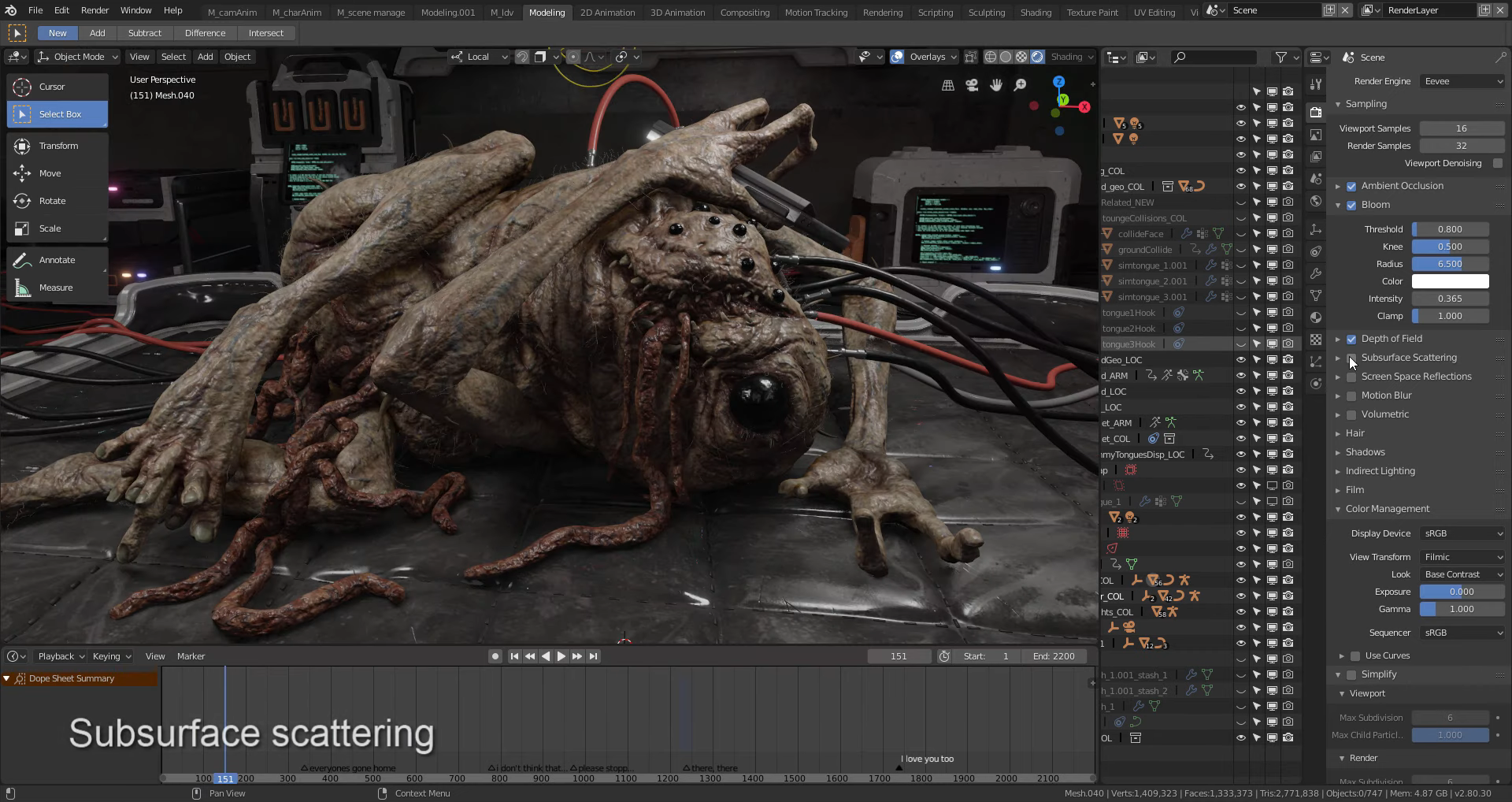Jump to the start frame
This screenshot has width=1512, height=802.
pos(514,656)
